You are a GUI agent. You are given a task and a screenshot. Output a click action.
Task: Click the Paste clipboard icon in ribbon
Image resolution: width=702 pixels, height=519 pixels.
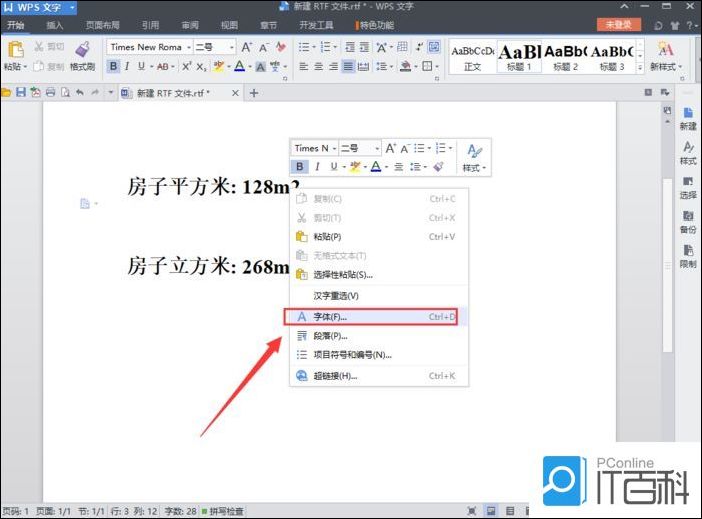coord(15,49)
